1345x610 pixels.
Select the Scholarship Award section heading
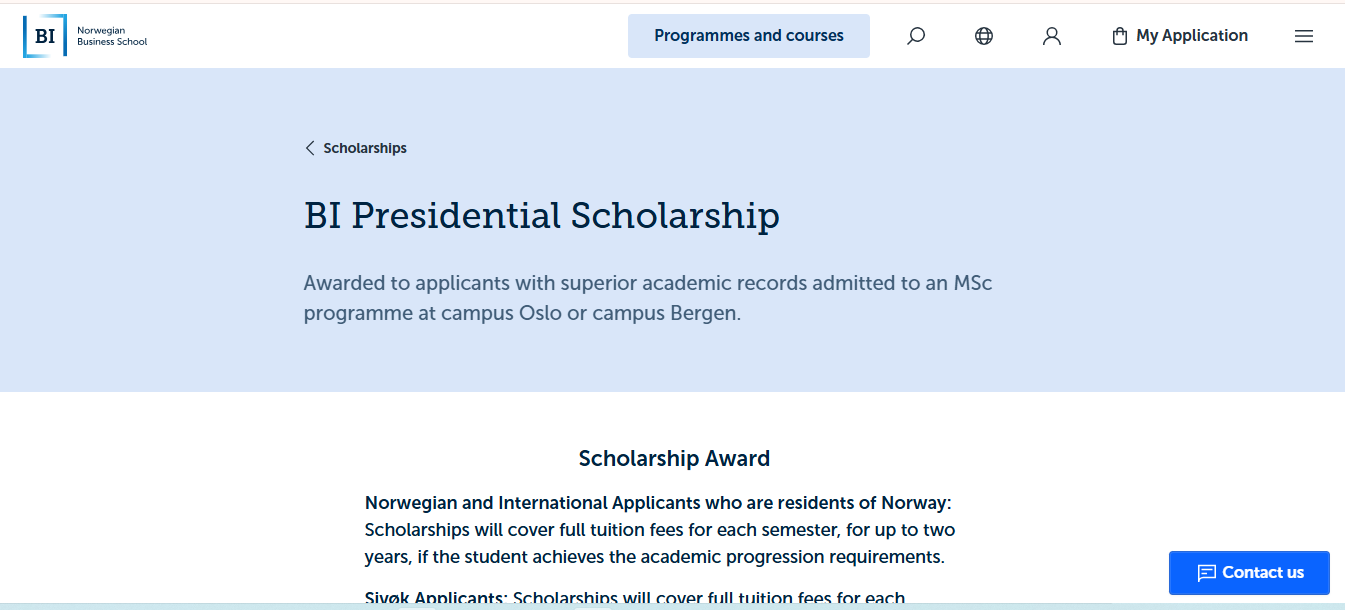point(674,458)
